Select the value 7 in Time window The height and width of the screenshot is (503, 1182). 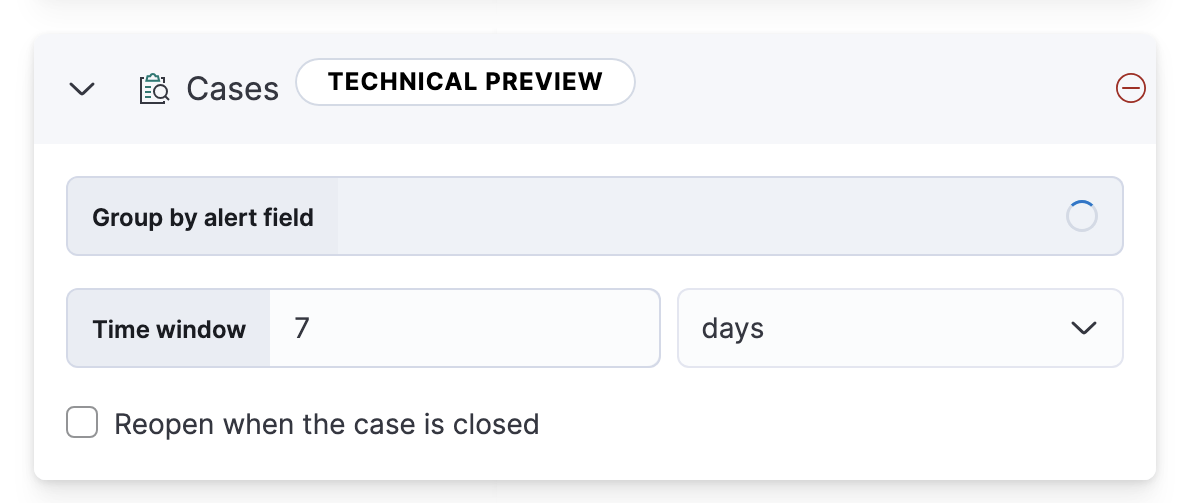[x=302, y=329]
